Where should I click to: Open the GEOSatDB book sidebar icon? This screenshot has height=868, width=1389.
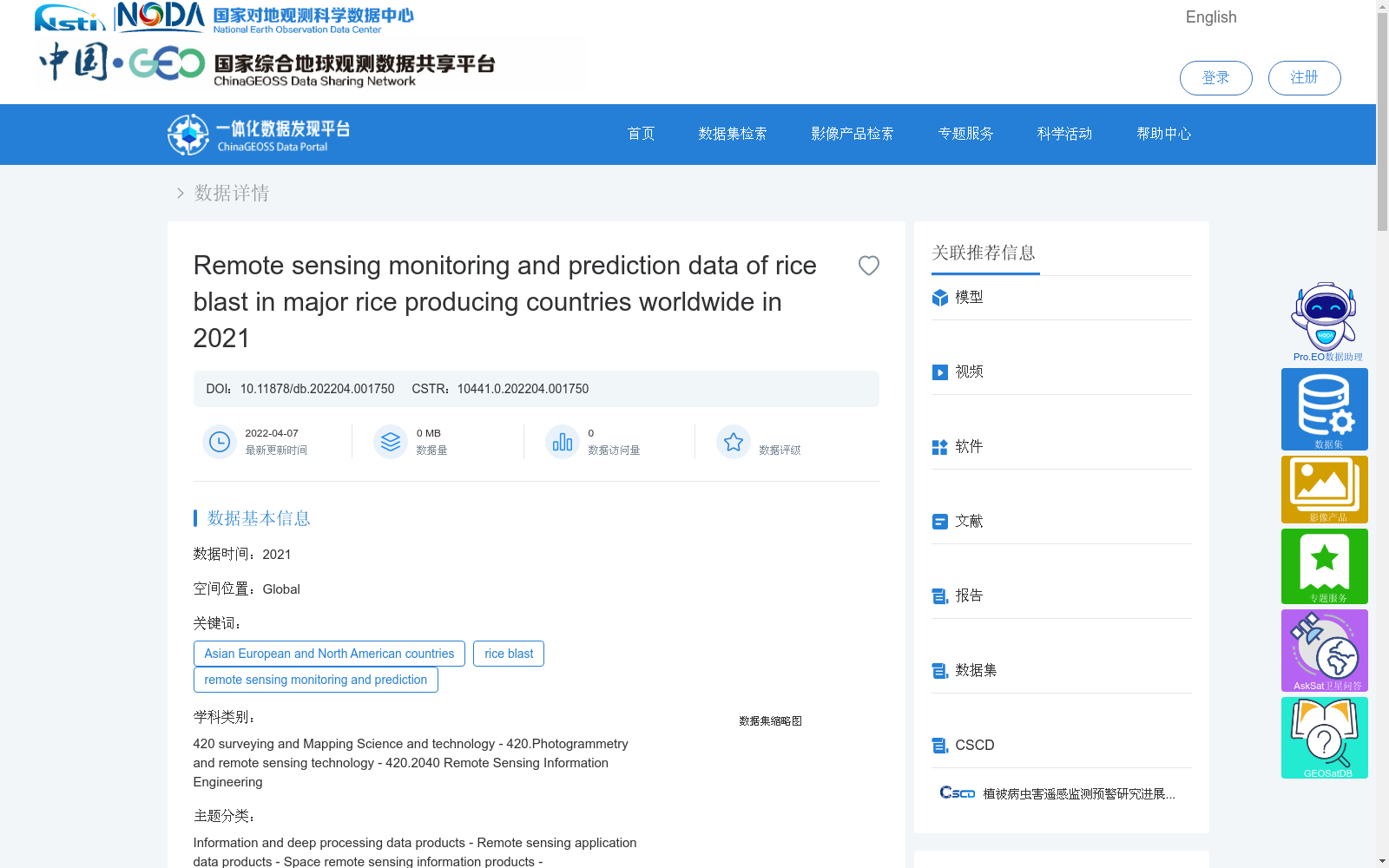1325,738
